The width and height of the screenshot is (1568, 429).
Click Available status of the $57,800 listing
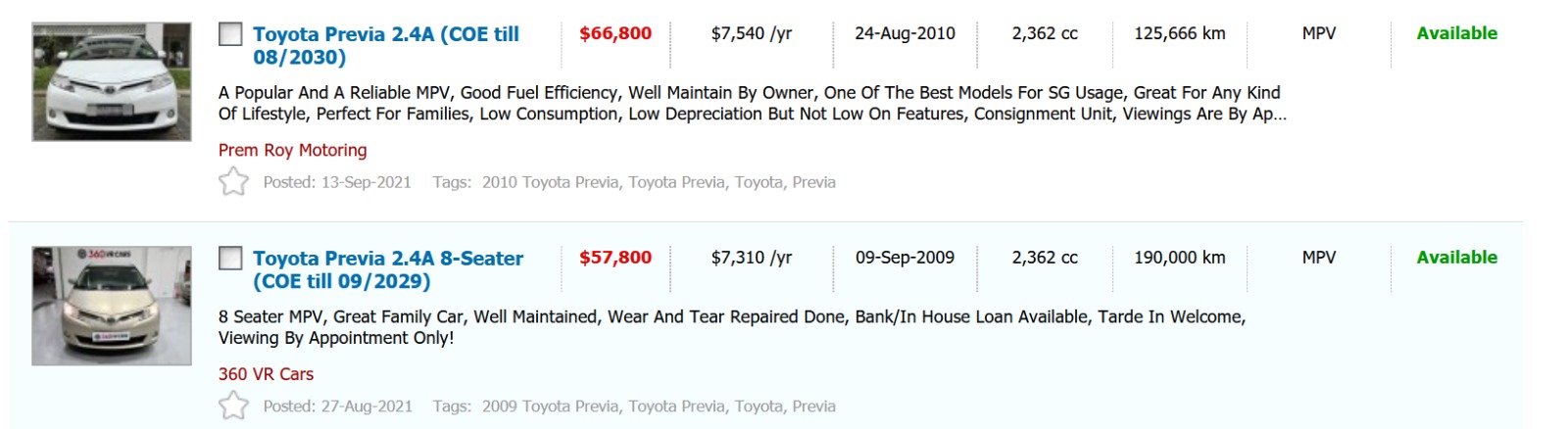click(1456, 258)
